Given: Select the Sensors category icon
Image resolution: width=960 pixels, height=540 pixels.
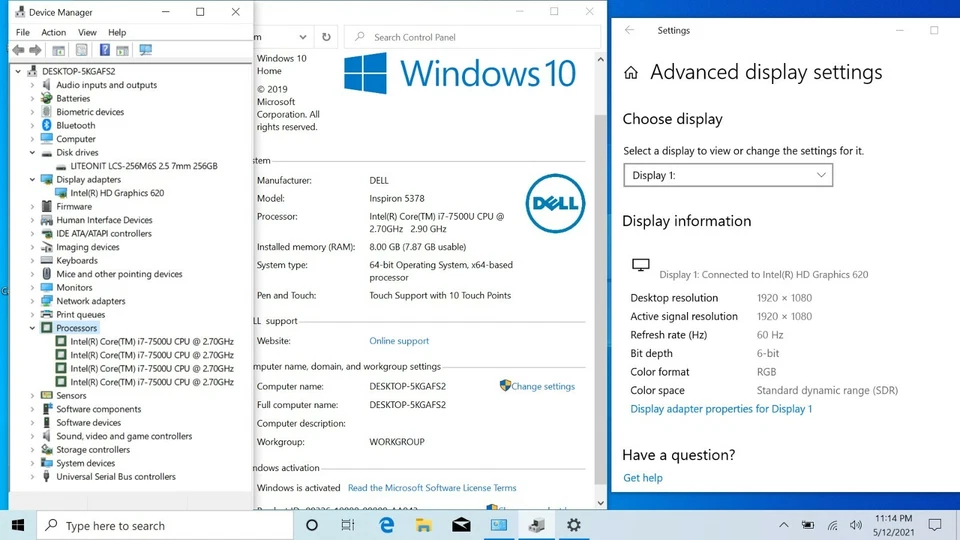Looking at the screenshot, I should [x=47, y=396].
